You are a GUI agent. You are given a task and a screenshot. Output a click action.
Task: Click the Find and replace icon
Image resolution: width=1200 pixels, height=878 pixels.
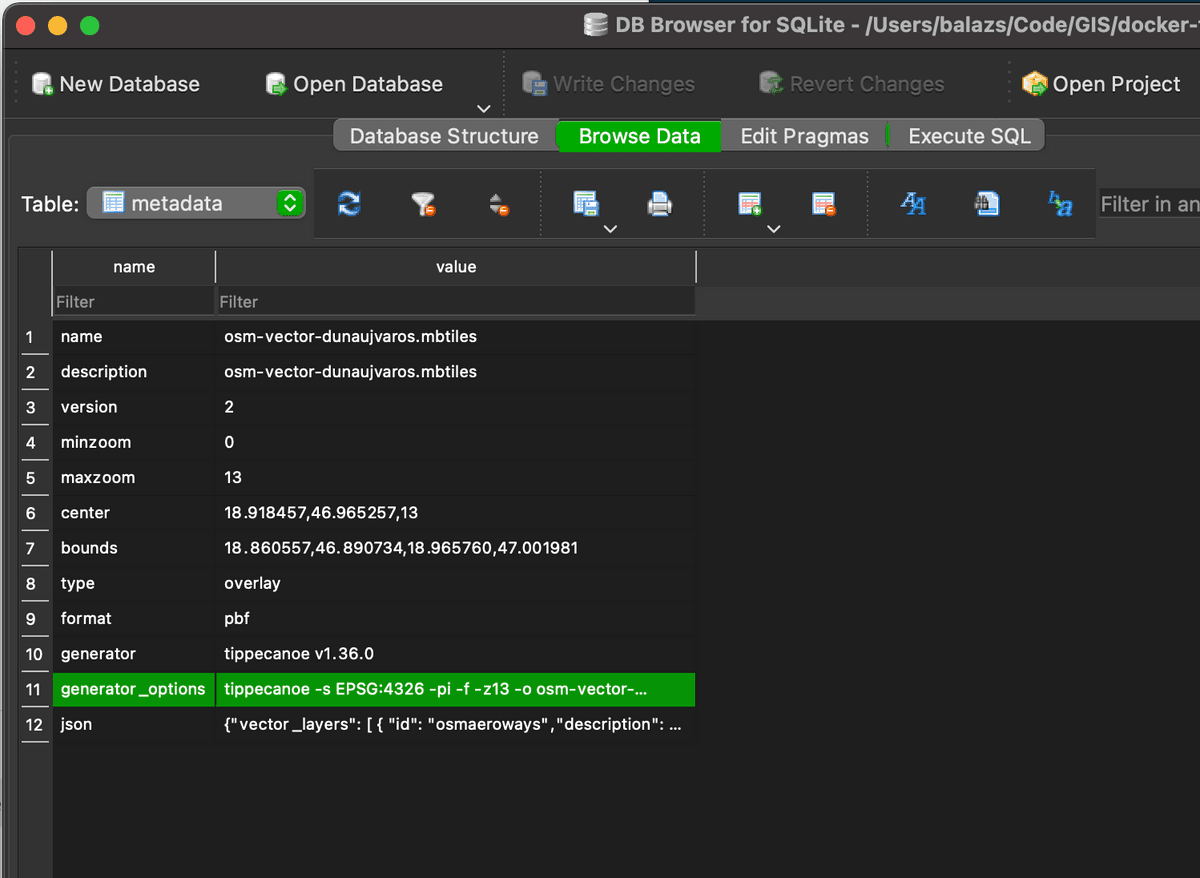[x=1060, y=204]
